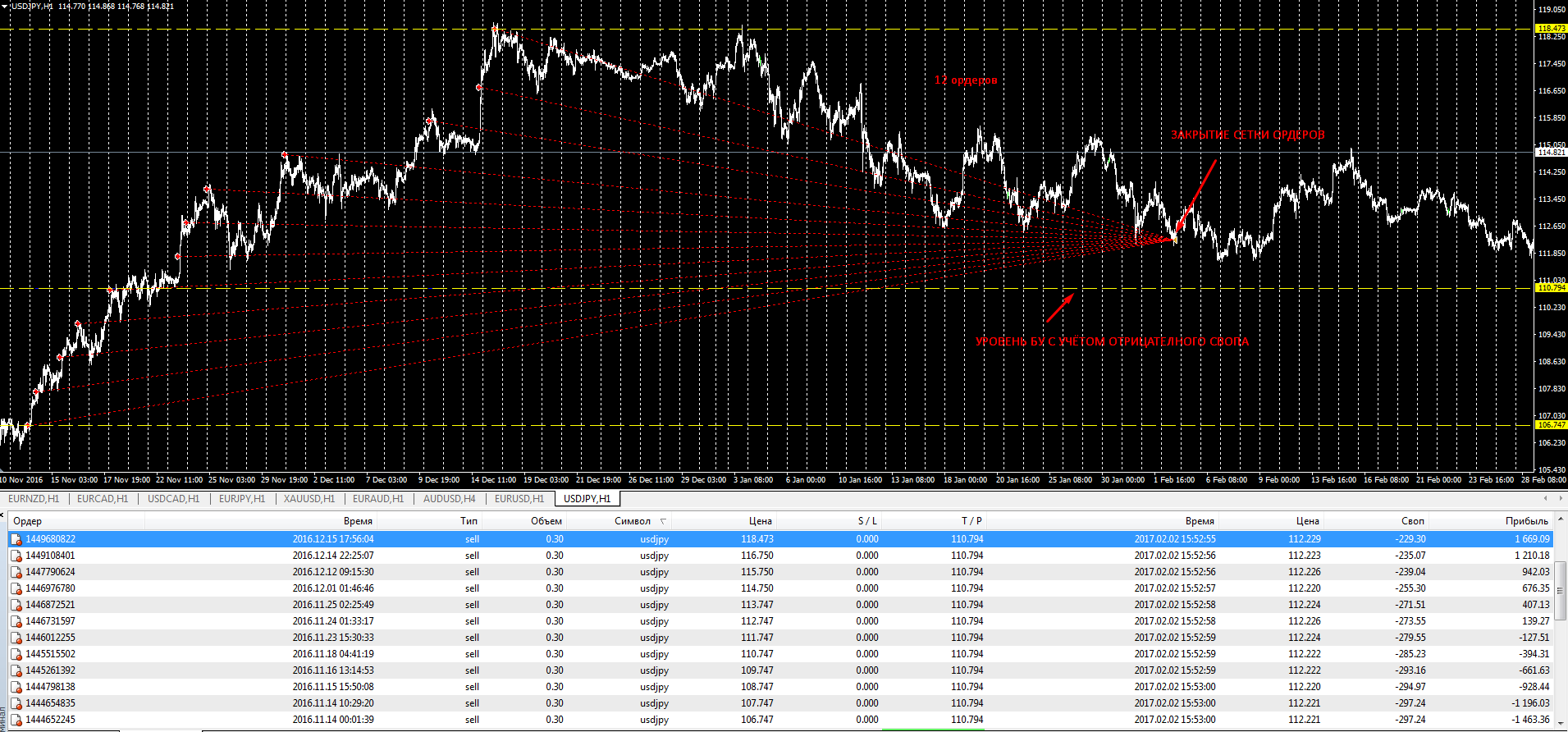The image size is (1568, 732).
Task: Click the profit value -127.51
Action: [x=1534, y=638]
